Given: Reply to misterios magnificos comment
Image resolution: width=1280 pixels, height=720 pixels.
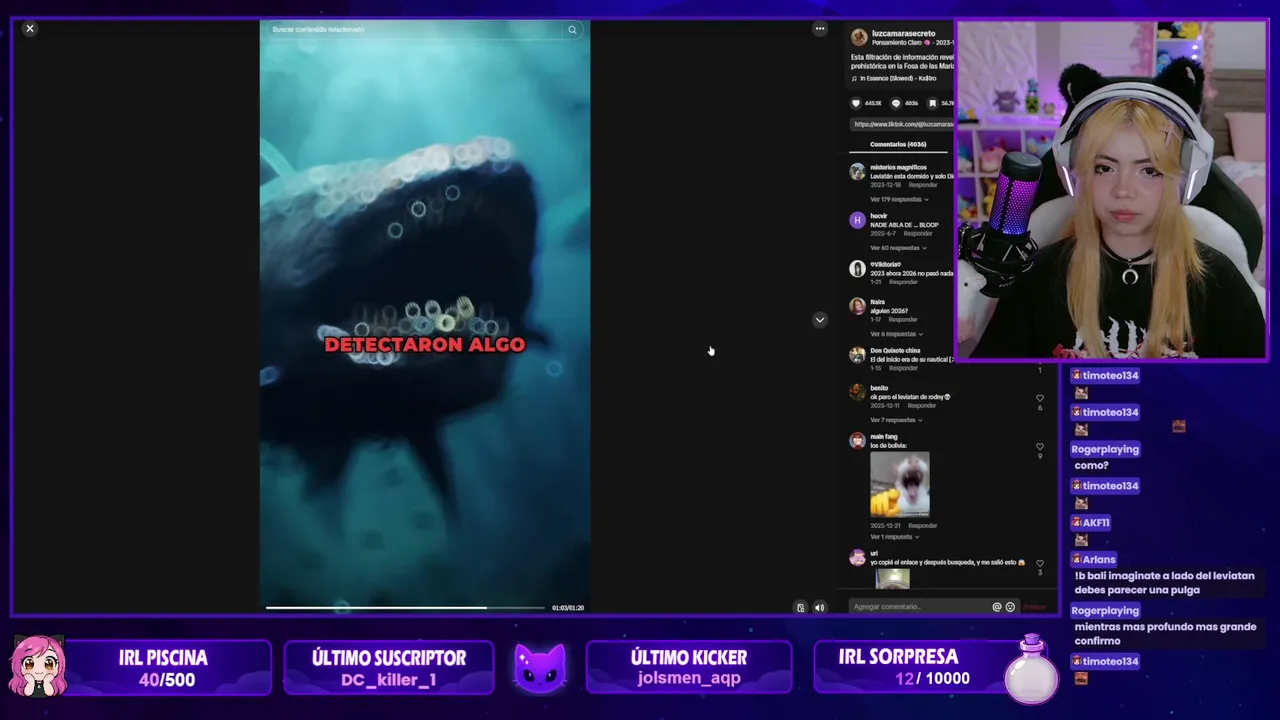Looking at the screenshot, I should click(923, 185).
